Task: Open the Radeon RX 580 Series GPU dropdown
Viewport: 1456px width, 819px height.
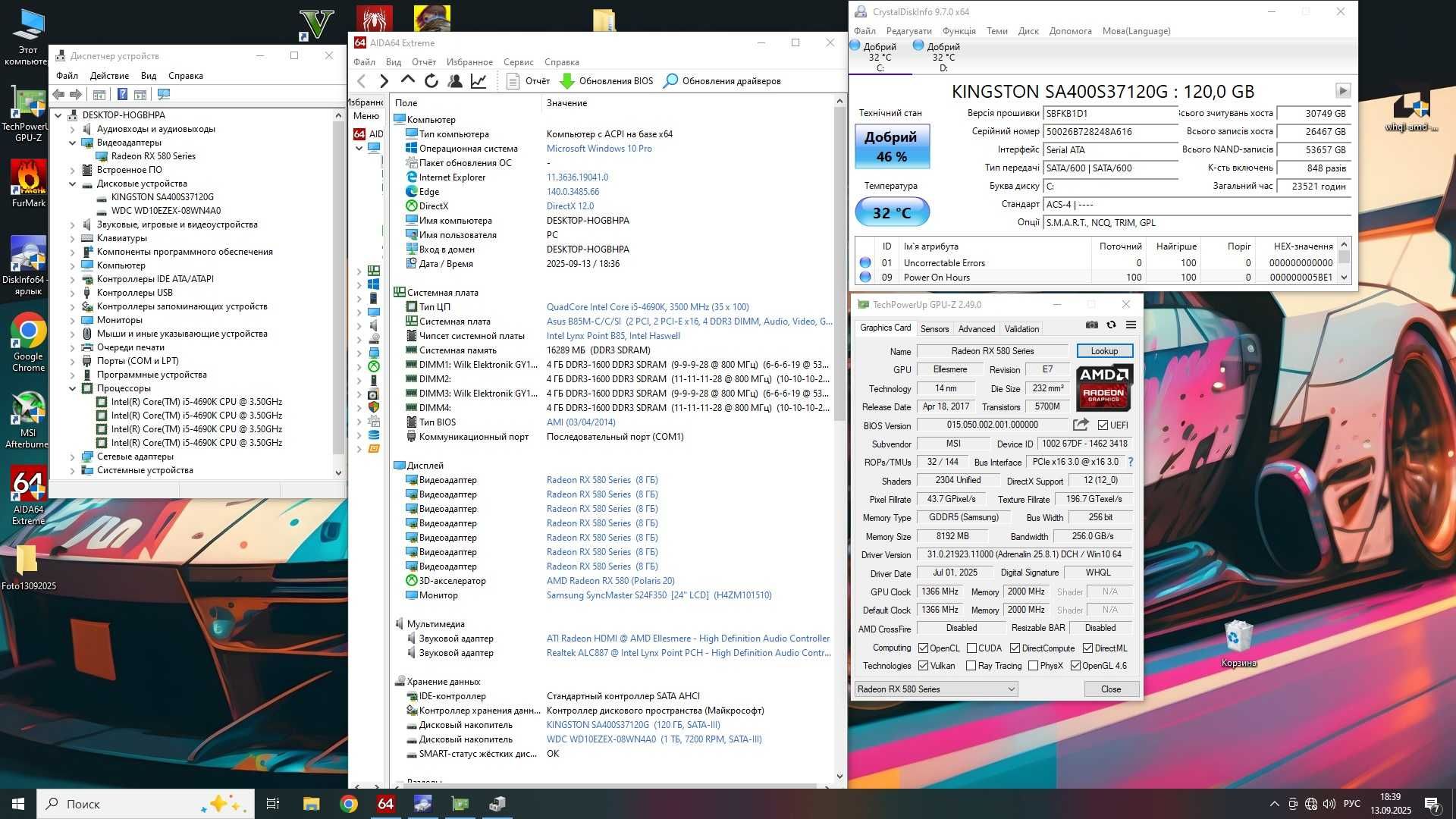Action: point(936,689)
